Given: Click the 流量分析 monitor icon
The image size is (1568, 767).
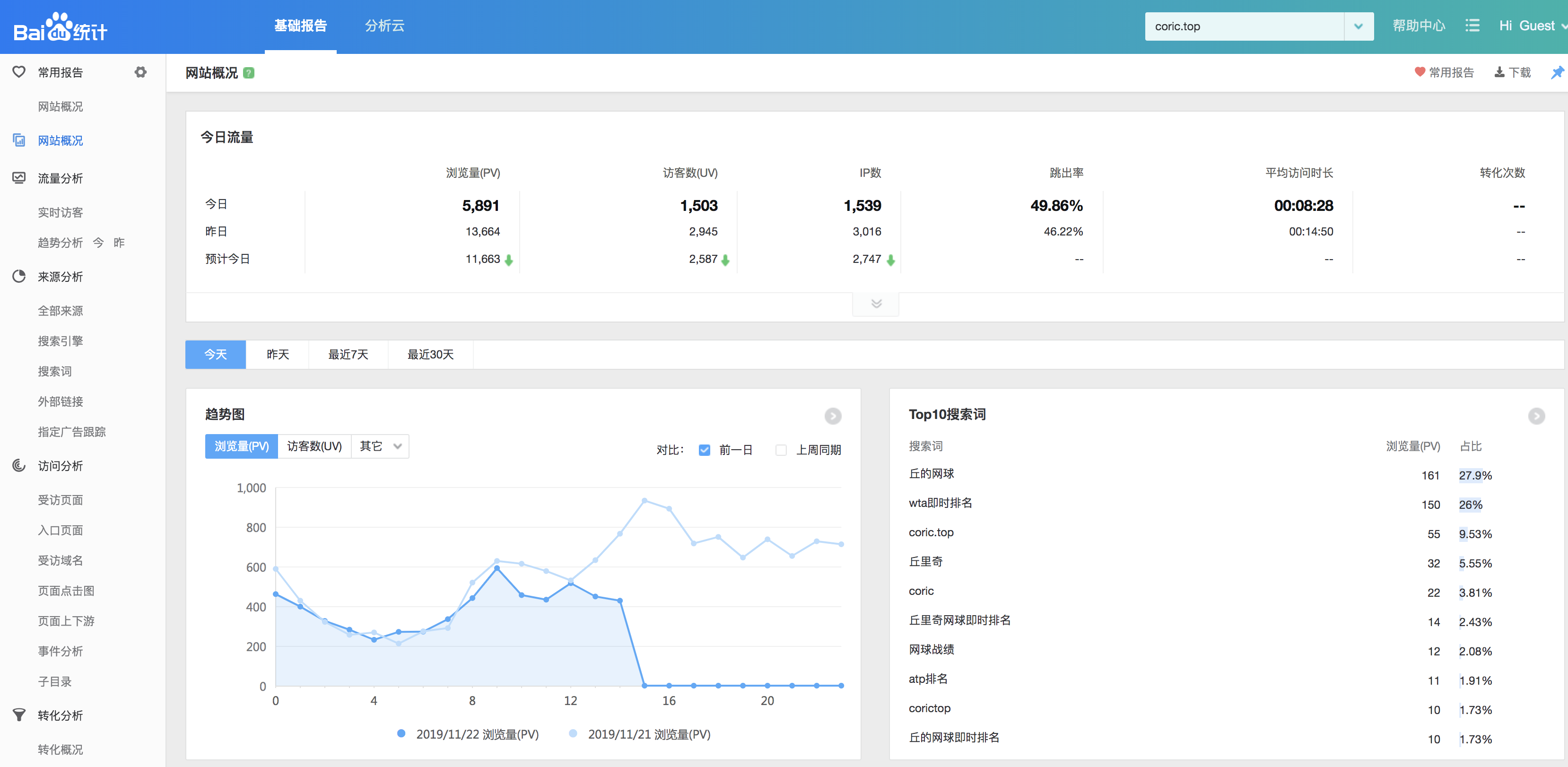Looking at the screenshot, I should [19, 178].
